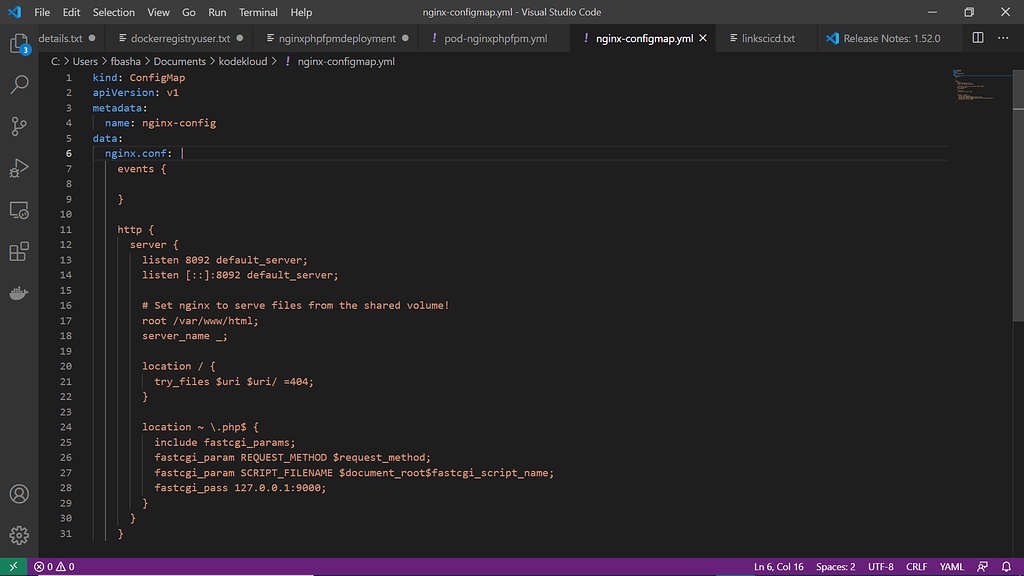Open the Docker view icon
Viewport: 1024px width, 576px height.
pyautogui.click(x=19, y=293)
